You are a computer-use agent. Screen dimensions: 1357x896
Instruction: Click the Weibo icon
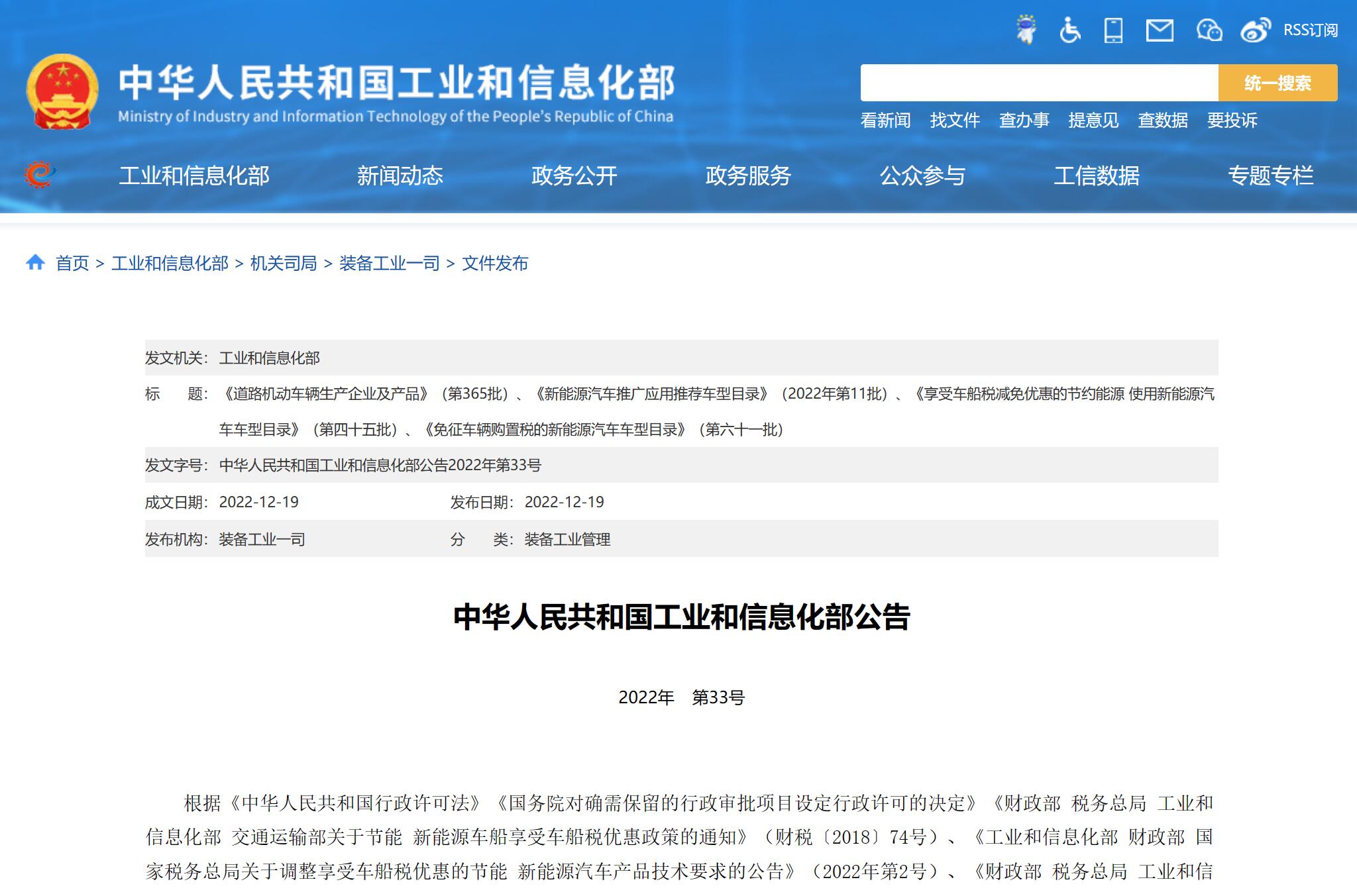tap(1256, 30)
